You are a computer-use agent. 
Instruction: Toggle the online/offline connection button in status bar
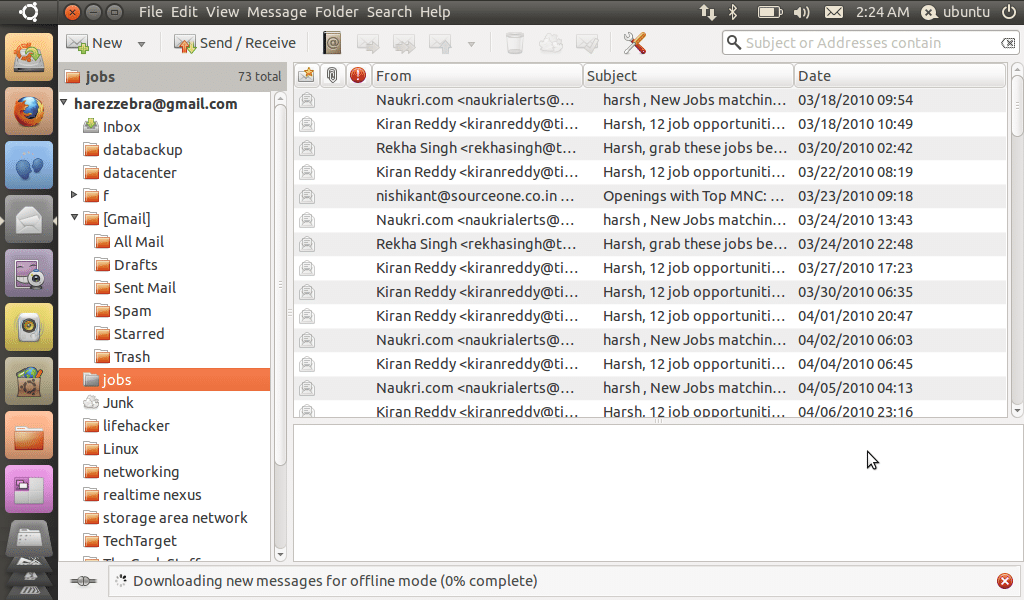click(84, 581)
